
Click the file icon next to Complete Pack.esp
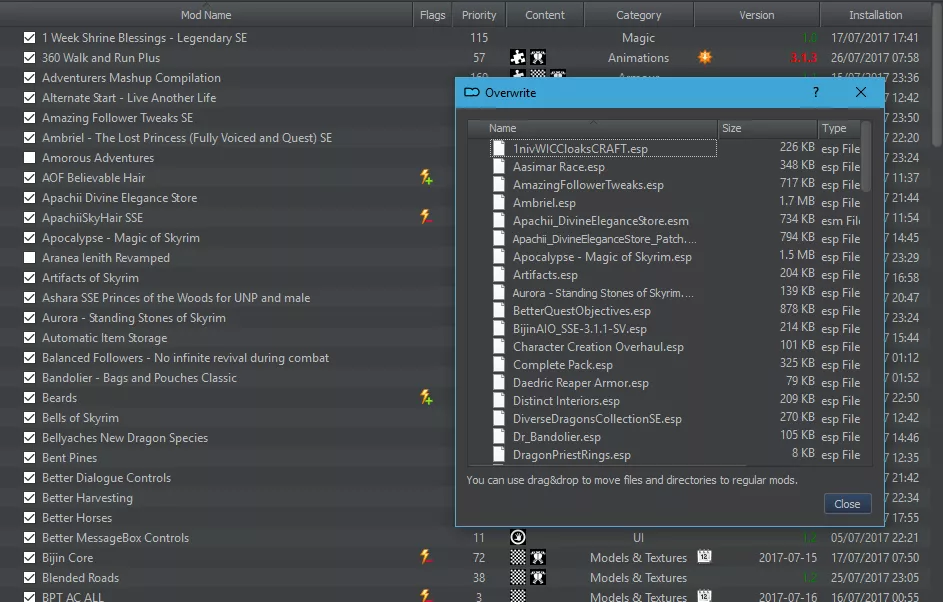coord(499,364)
